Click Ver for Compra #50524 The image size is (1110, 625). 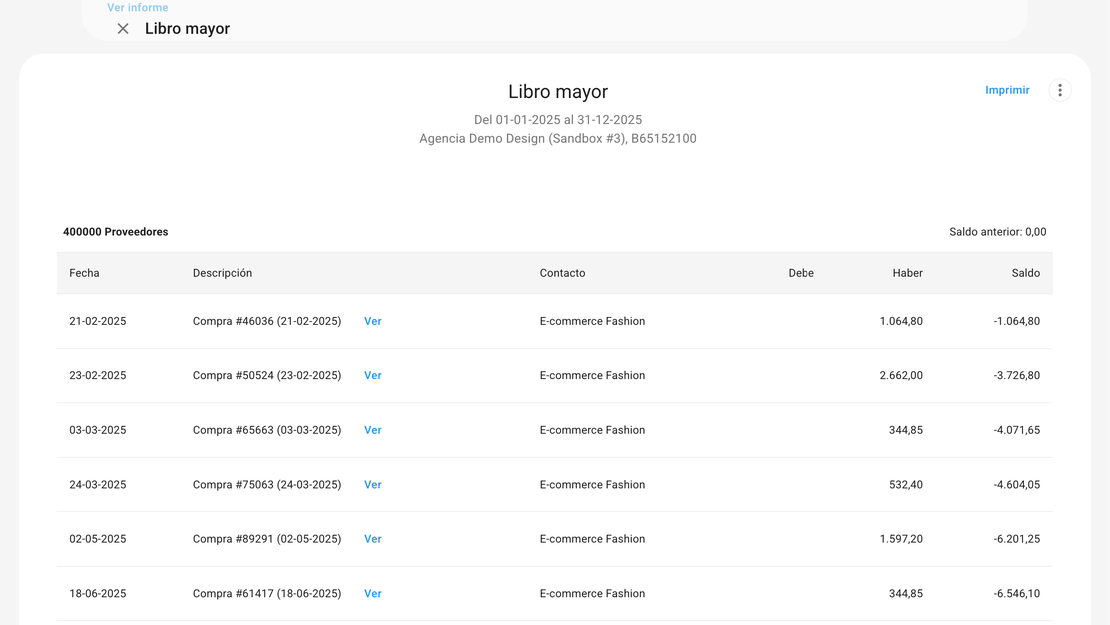coord(373,376)
